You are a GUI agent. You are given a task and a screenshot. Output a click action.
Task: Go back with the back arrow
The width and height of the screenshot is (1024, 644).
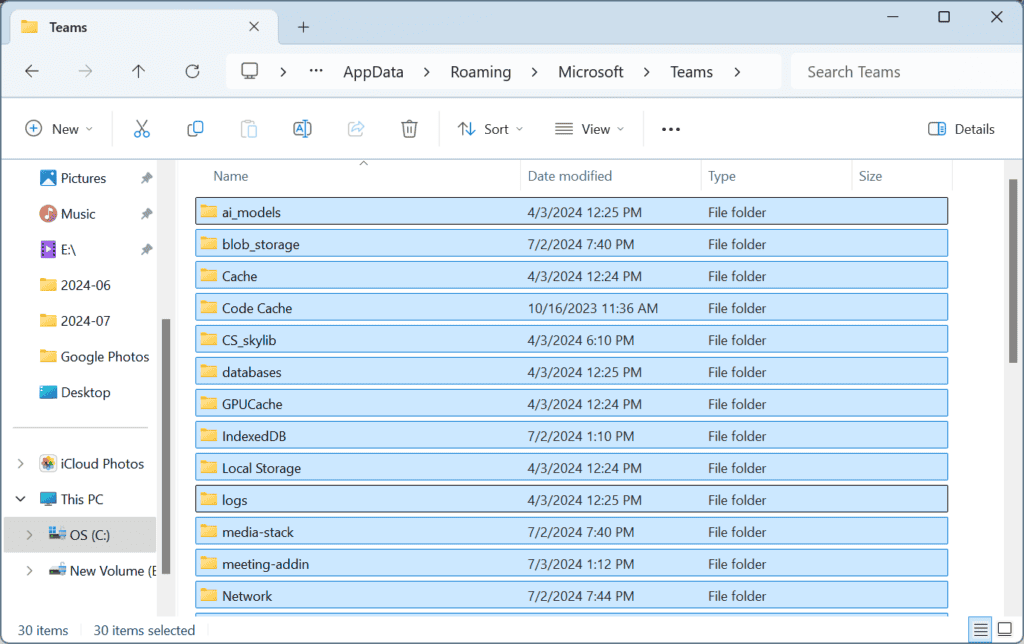(x=31, y=71)
